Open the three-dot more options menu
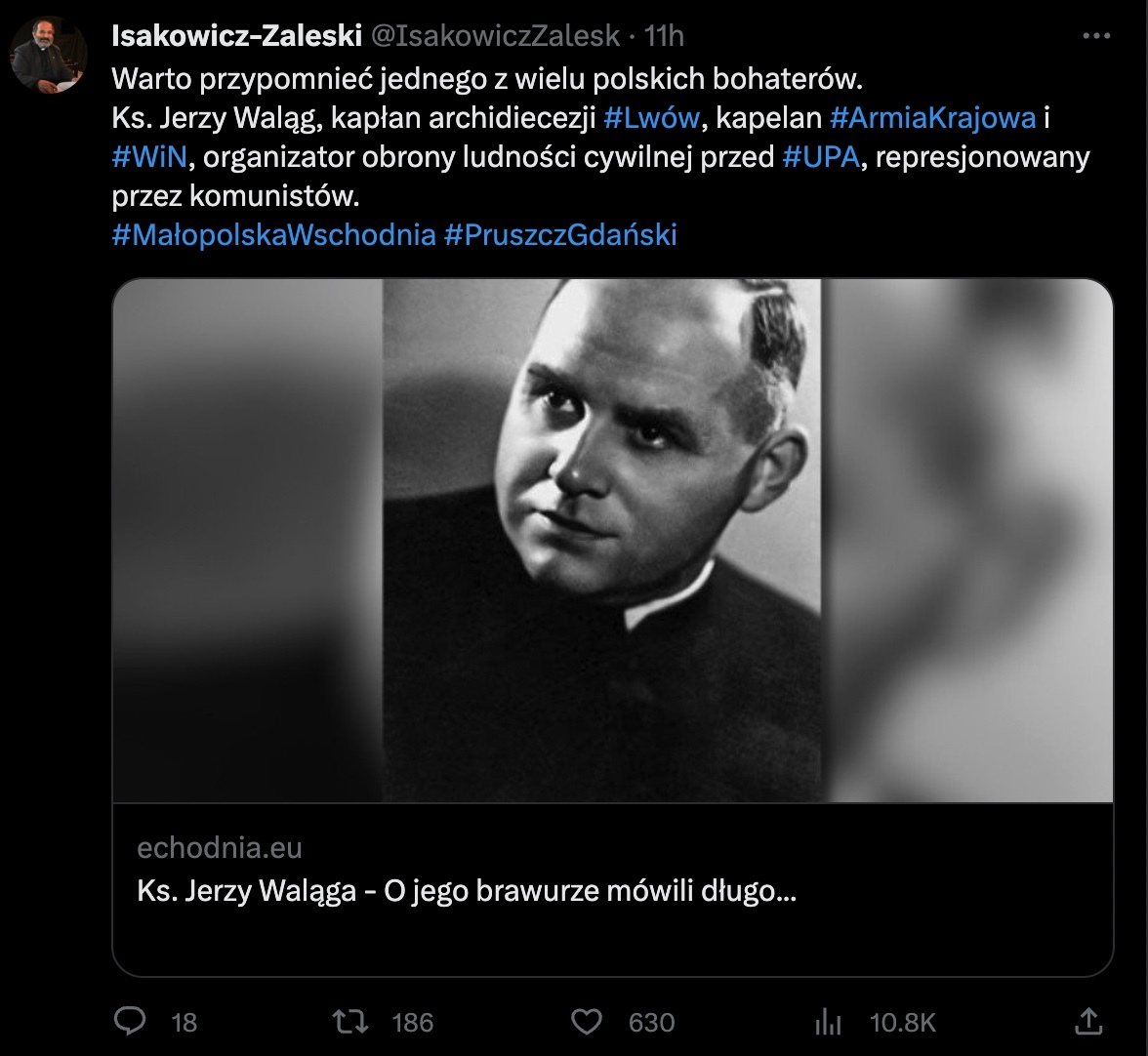 1097,36
